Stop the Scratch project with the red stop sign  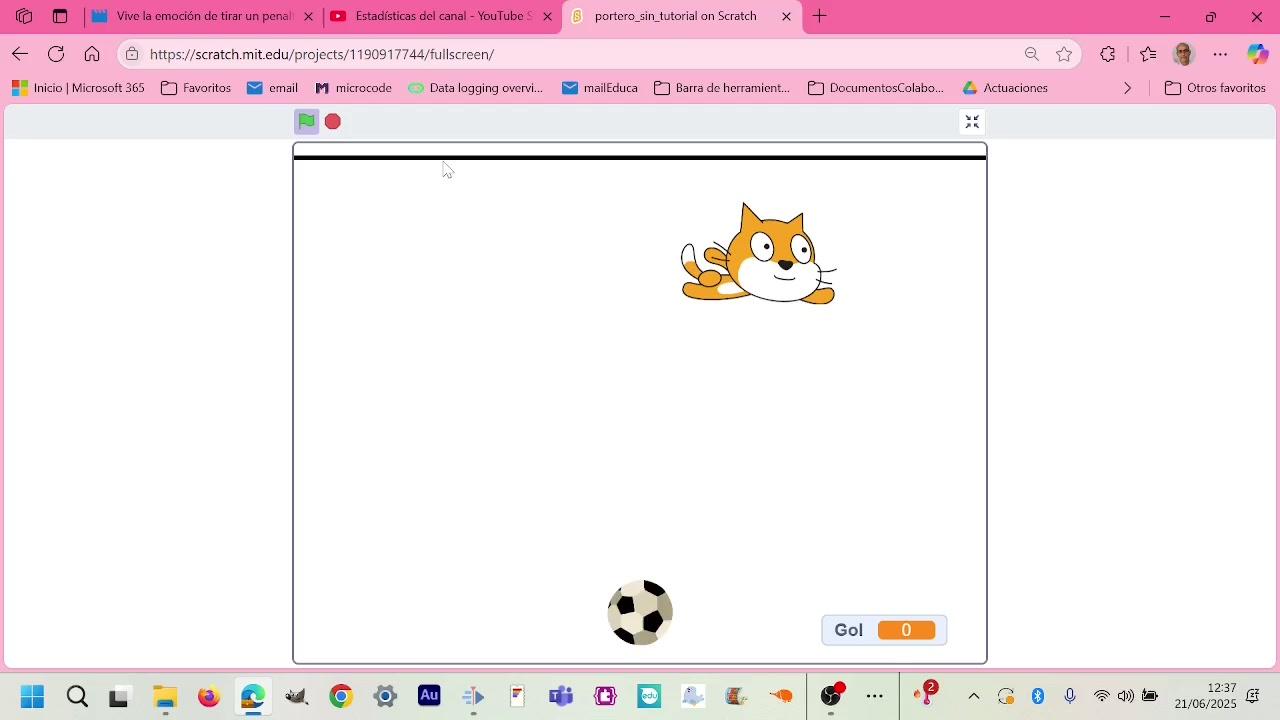(x=333, y=122)
